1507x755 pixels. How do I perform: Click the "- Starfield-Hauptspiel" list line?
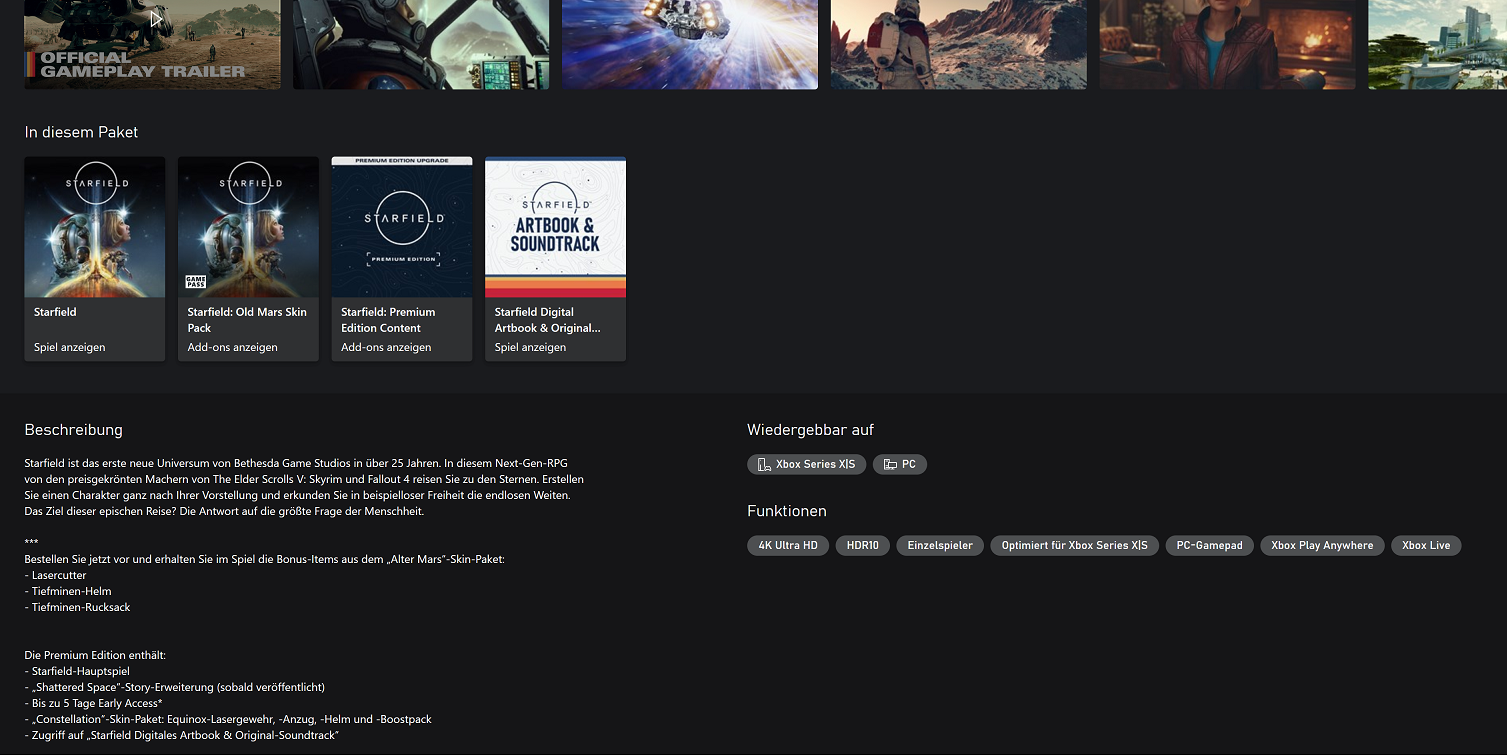[77, 672]
